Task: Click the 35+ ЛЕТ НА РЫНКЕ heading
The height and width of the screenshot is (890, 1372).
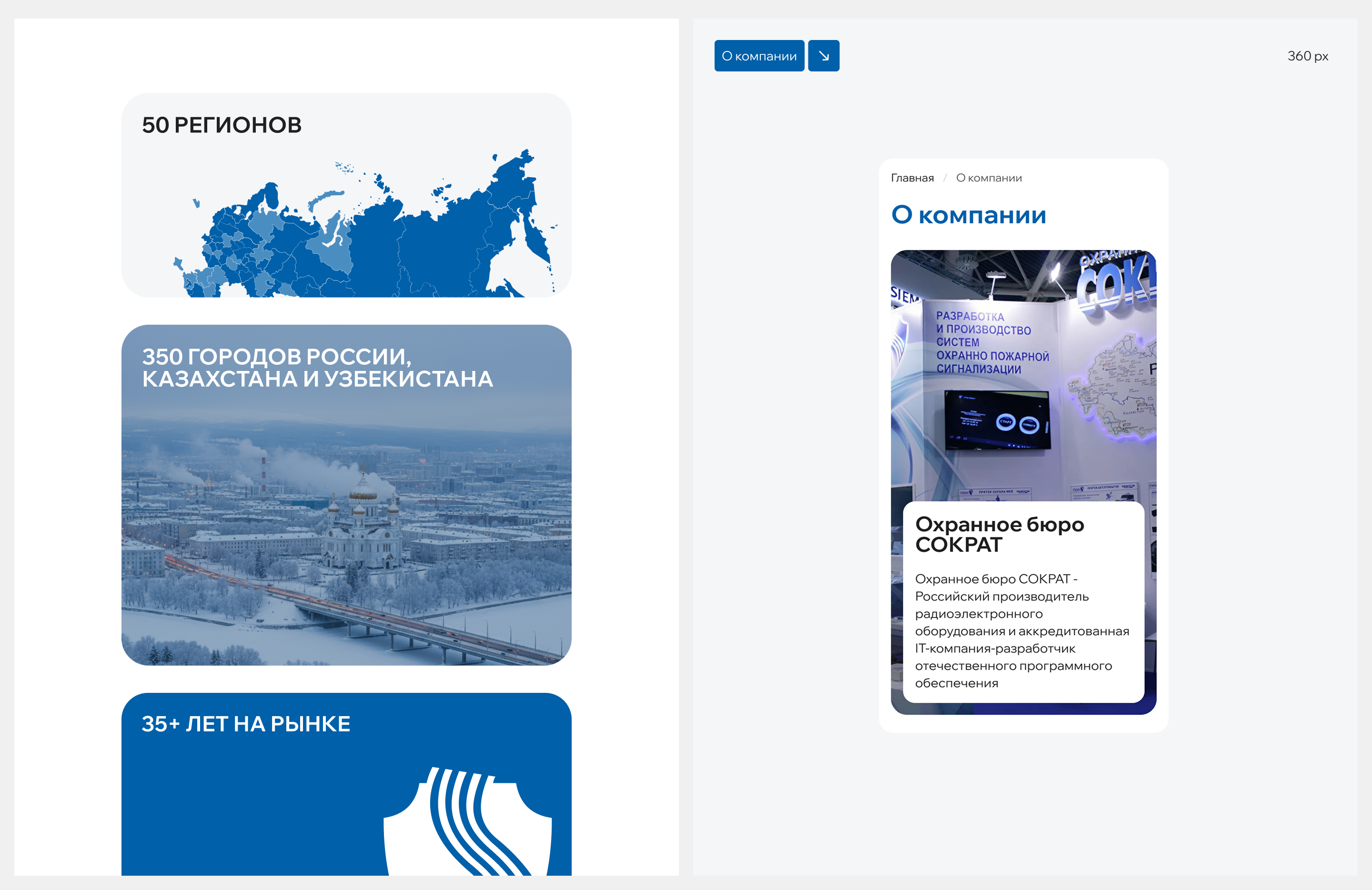Action: tap(246, 724)
